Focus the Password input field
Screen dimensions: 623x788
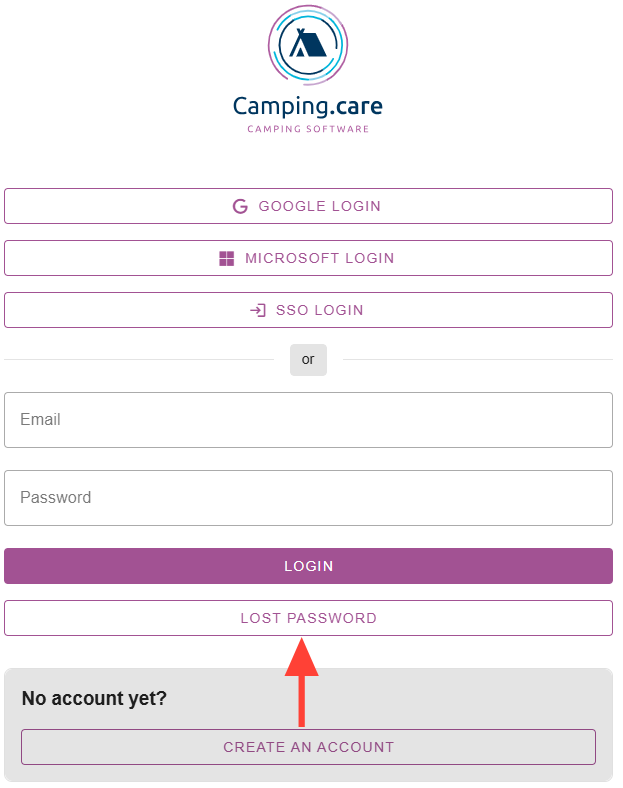coord(308,498)
